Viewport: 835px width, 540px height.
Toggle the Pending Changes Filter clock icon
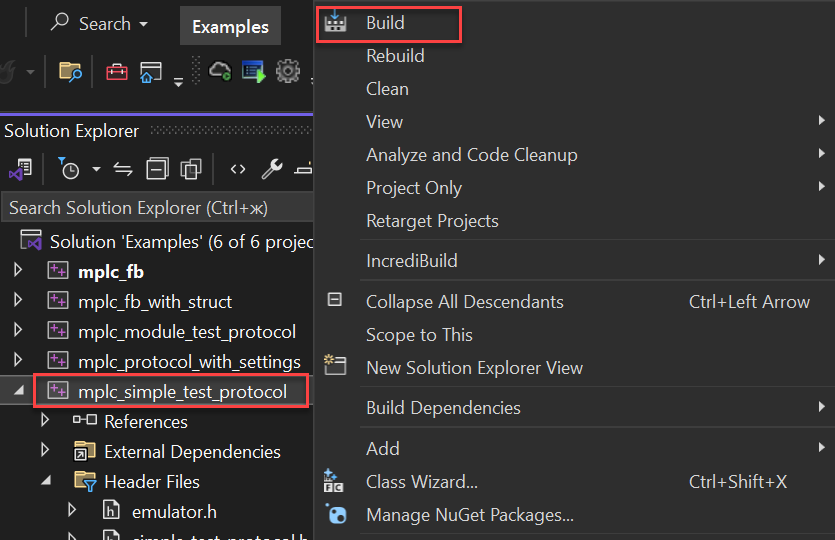pos(69,169)
